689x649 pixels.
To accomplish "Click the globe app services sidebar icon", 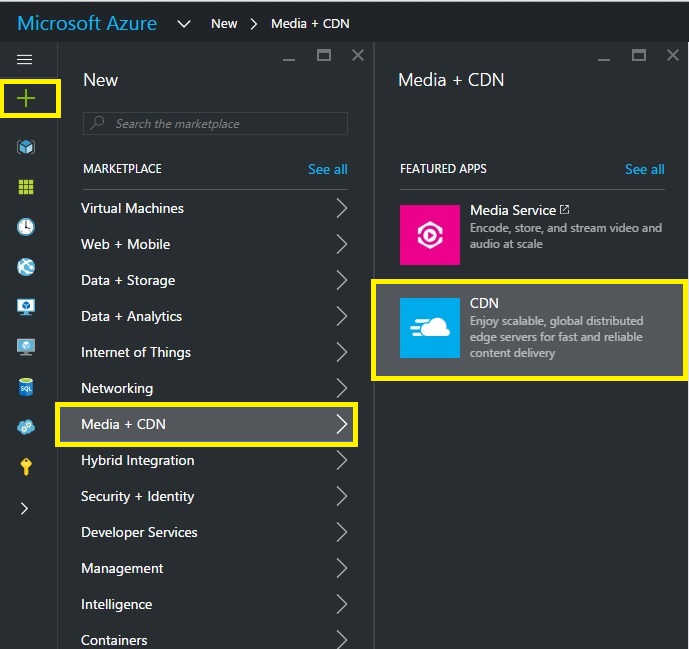I will tap(26, 267).
